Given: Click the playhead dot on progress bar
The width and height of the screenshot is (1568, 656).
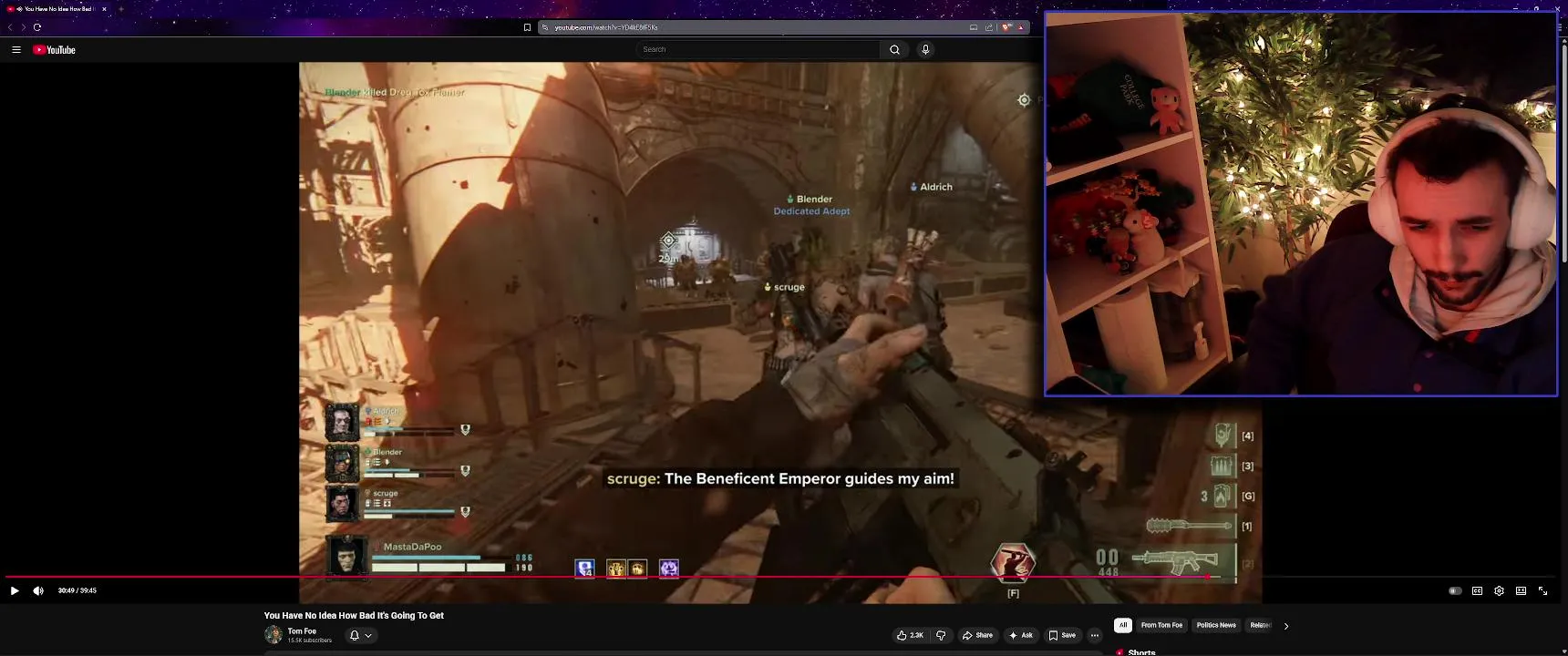Looking at the screenshot, I should [x=1208, y=577].
